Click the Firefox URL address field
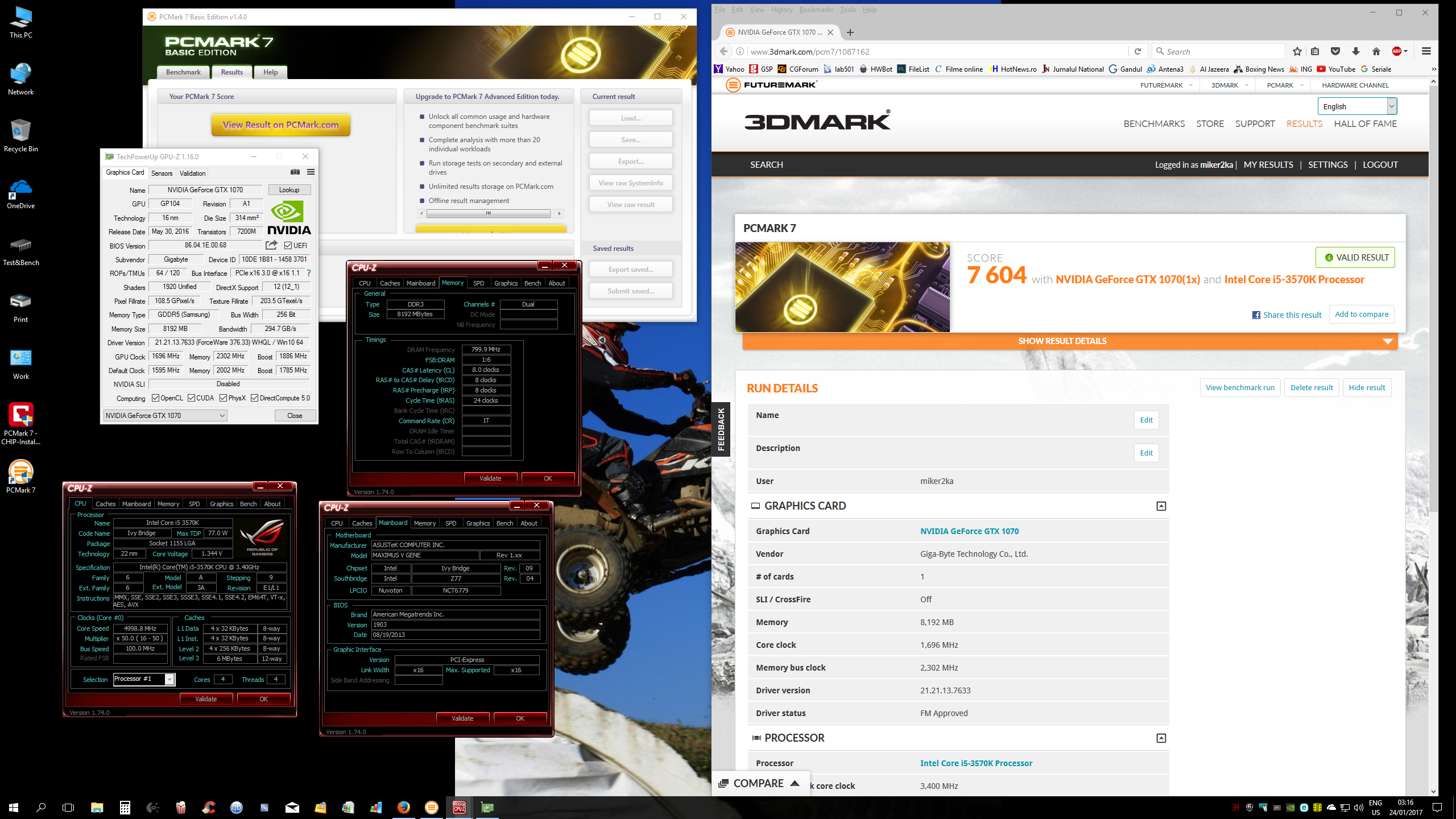 pos(937,52)
